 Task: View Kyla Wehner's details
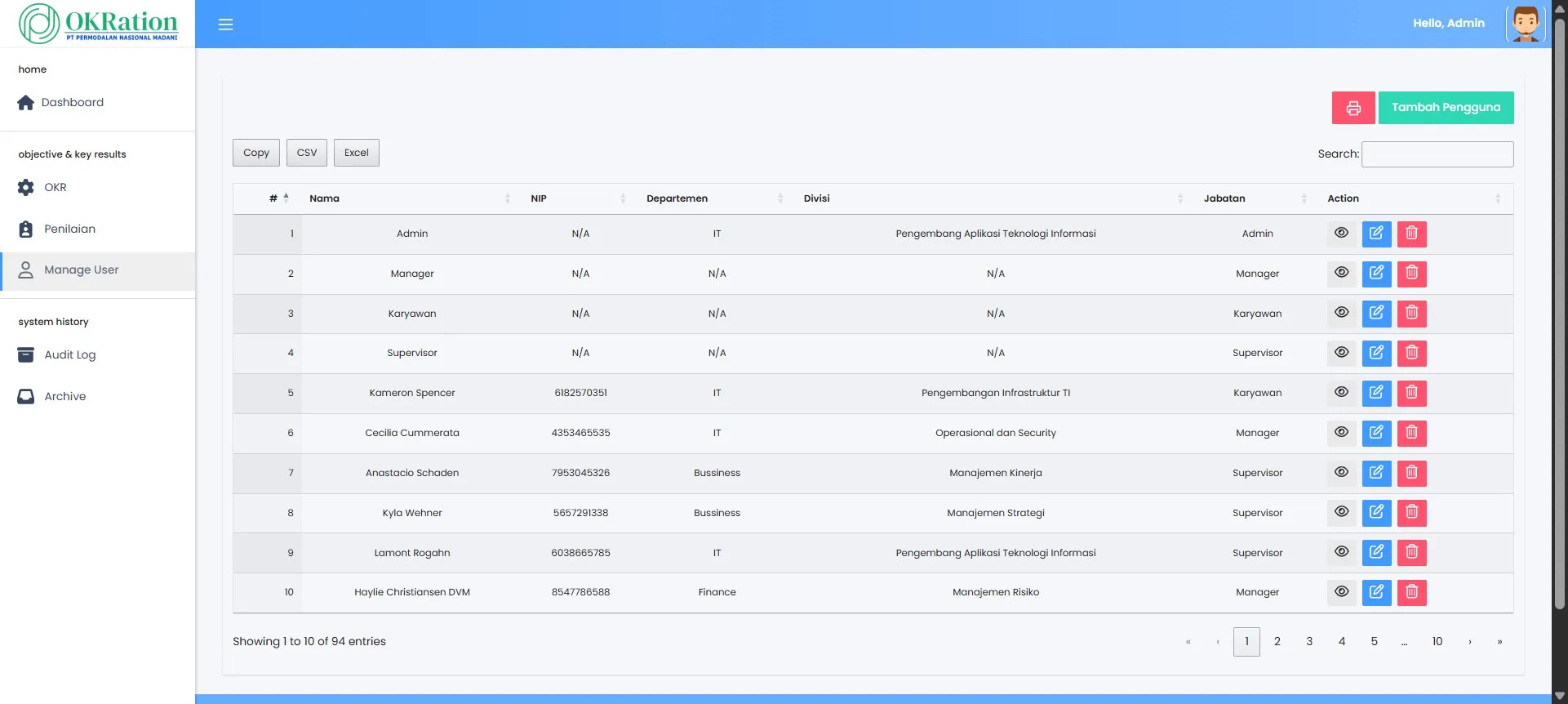1341,513
